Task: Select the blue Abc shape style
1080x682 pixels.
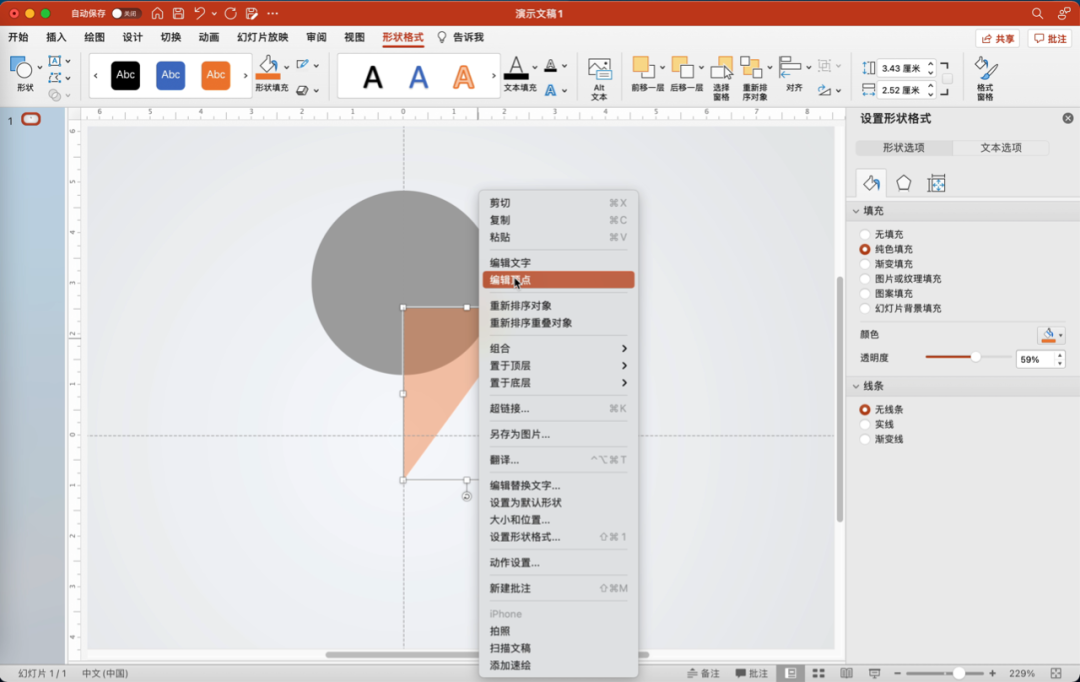Action: [x=170, y=75]
